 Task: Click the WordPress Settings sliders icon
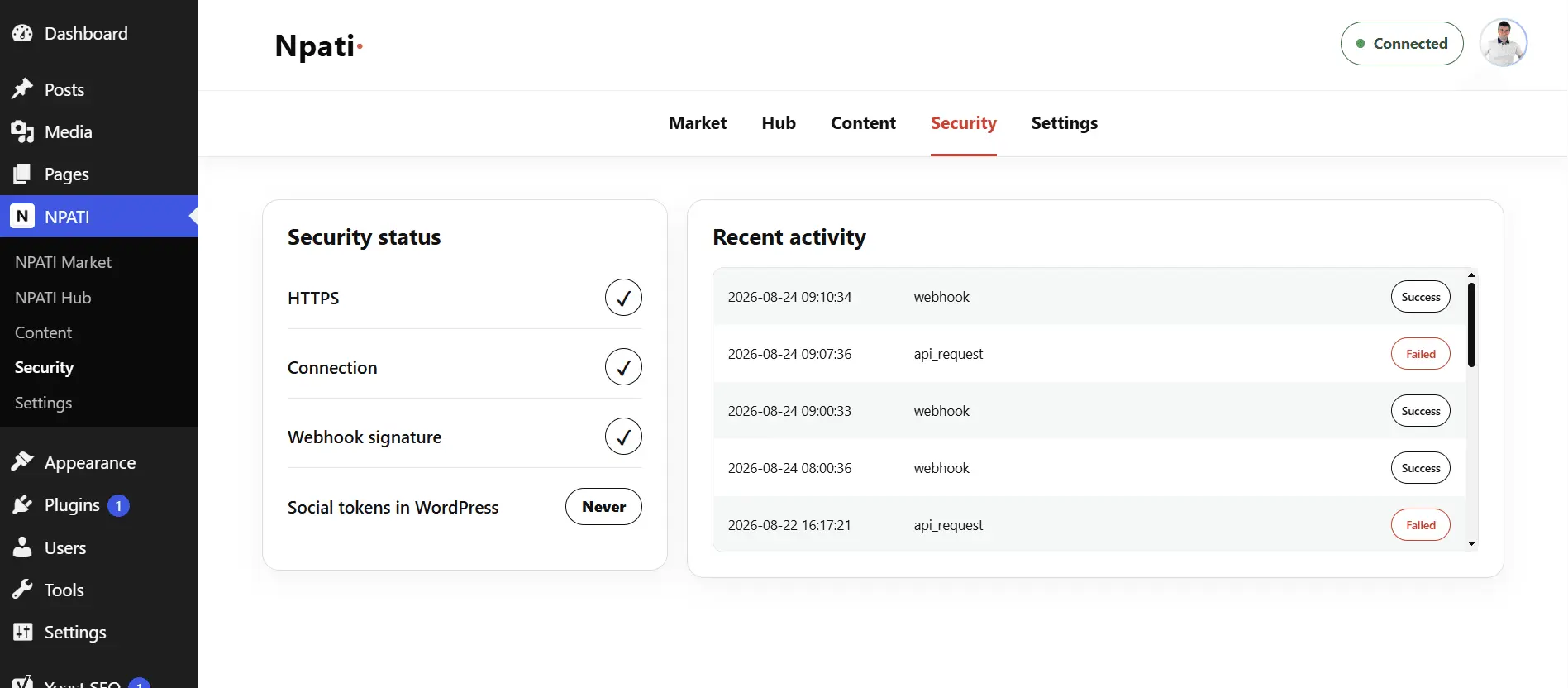(x=22, y=632)
